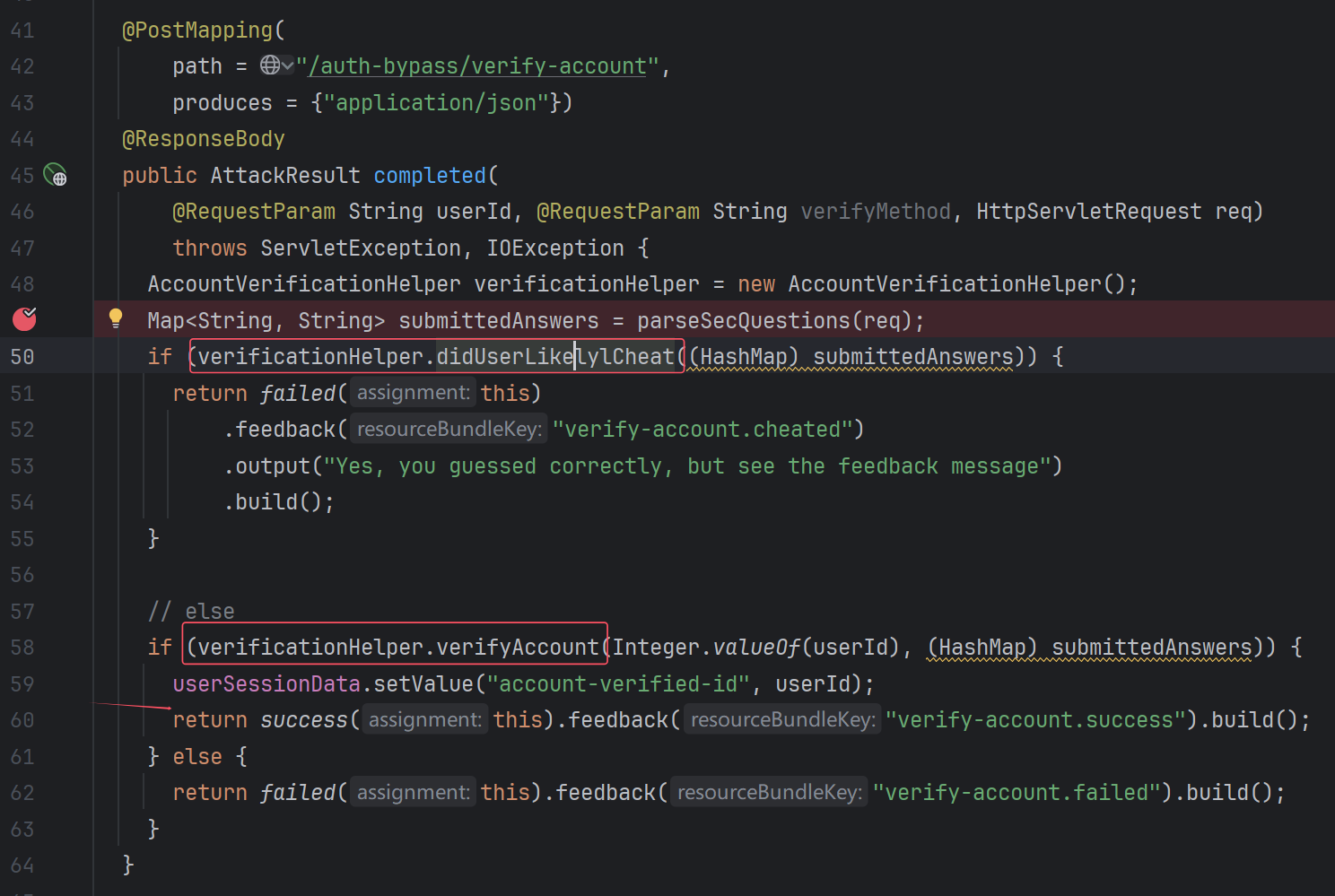Screen dimensions: 1335x896
Task: Click the highlighted (HashMap) cast on line 50
Action: point(743,357)
